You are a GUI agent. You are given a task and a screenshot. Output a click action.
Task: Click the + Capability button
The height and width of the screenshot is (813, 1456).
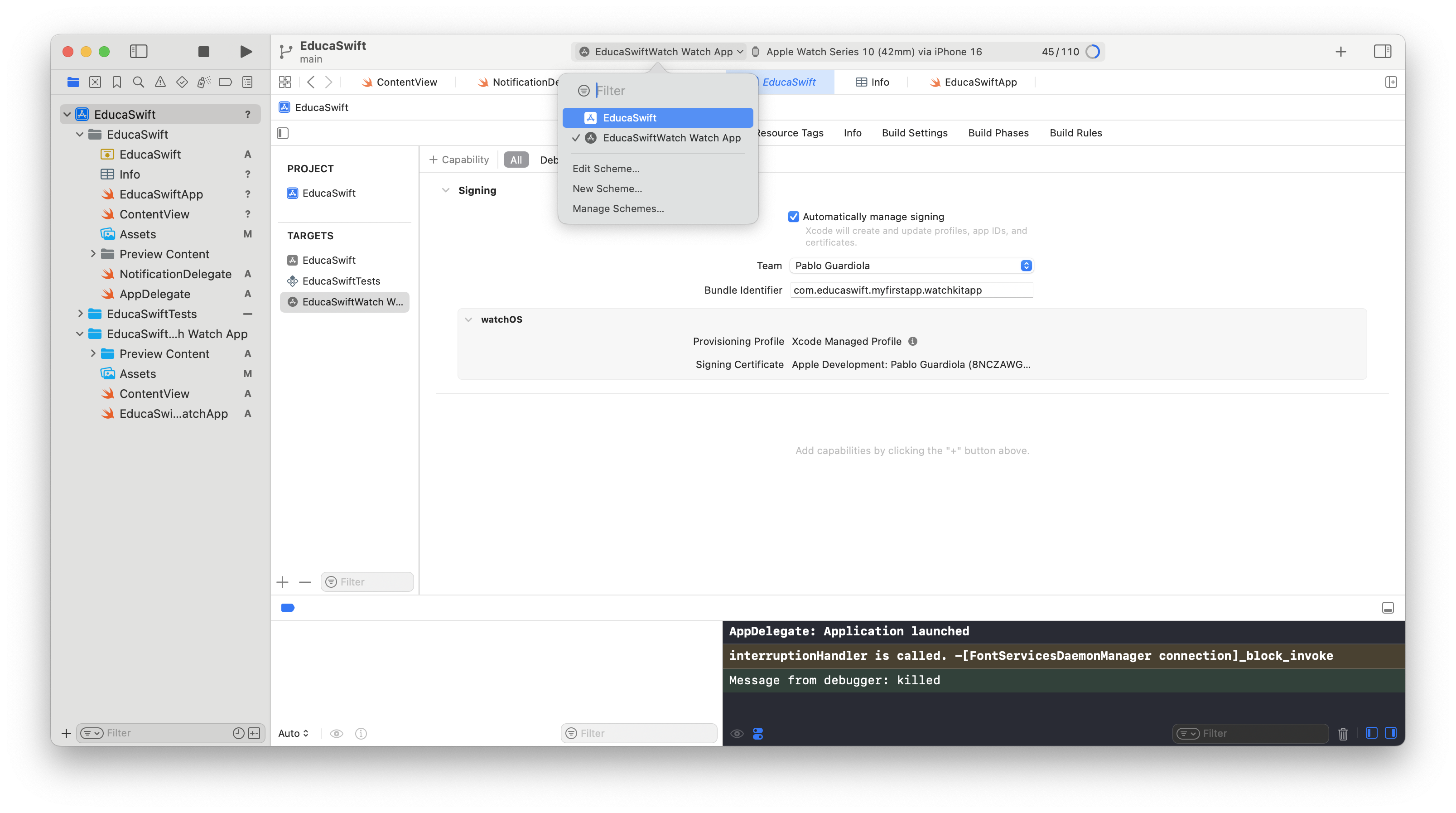(x=459, y=160)
